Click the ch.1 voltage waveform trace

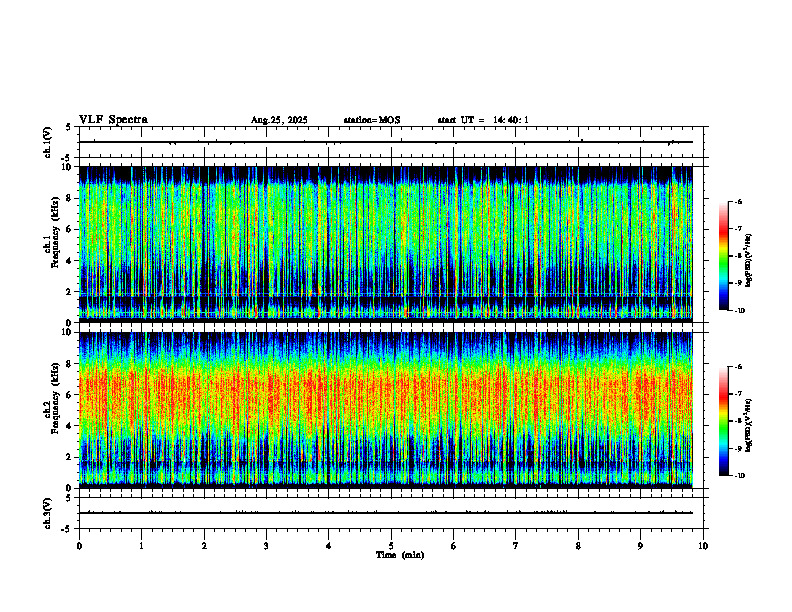[x=386, y=142]
